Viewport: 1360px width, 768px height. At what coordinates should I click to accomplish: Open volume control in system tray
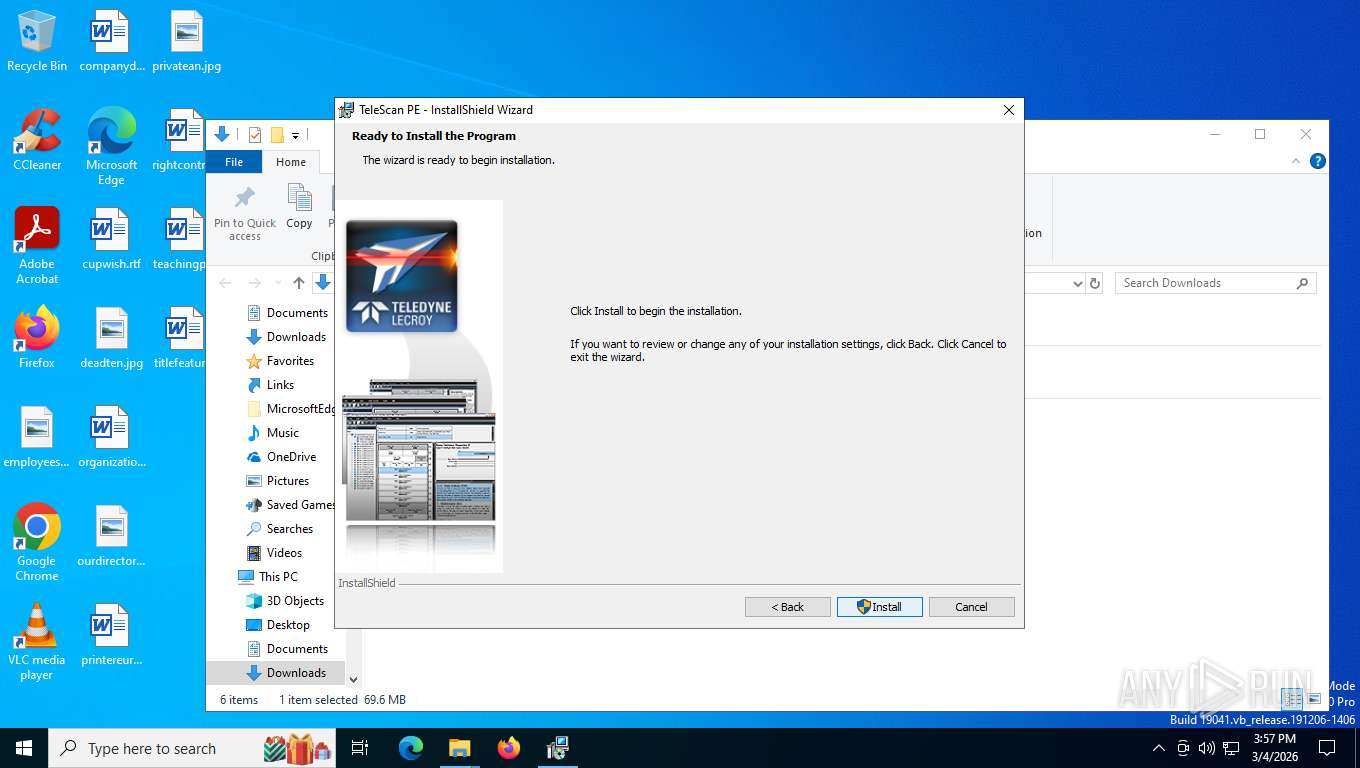click(x=1206, y=748)
